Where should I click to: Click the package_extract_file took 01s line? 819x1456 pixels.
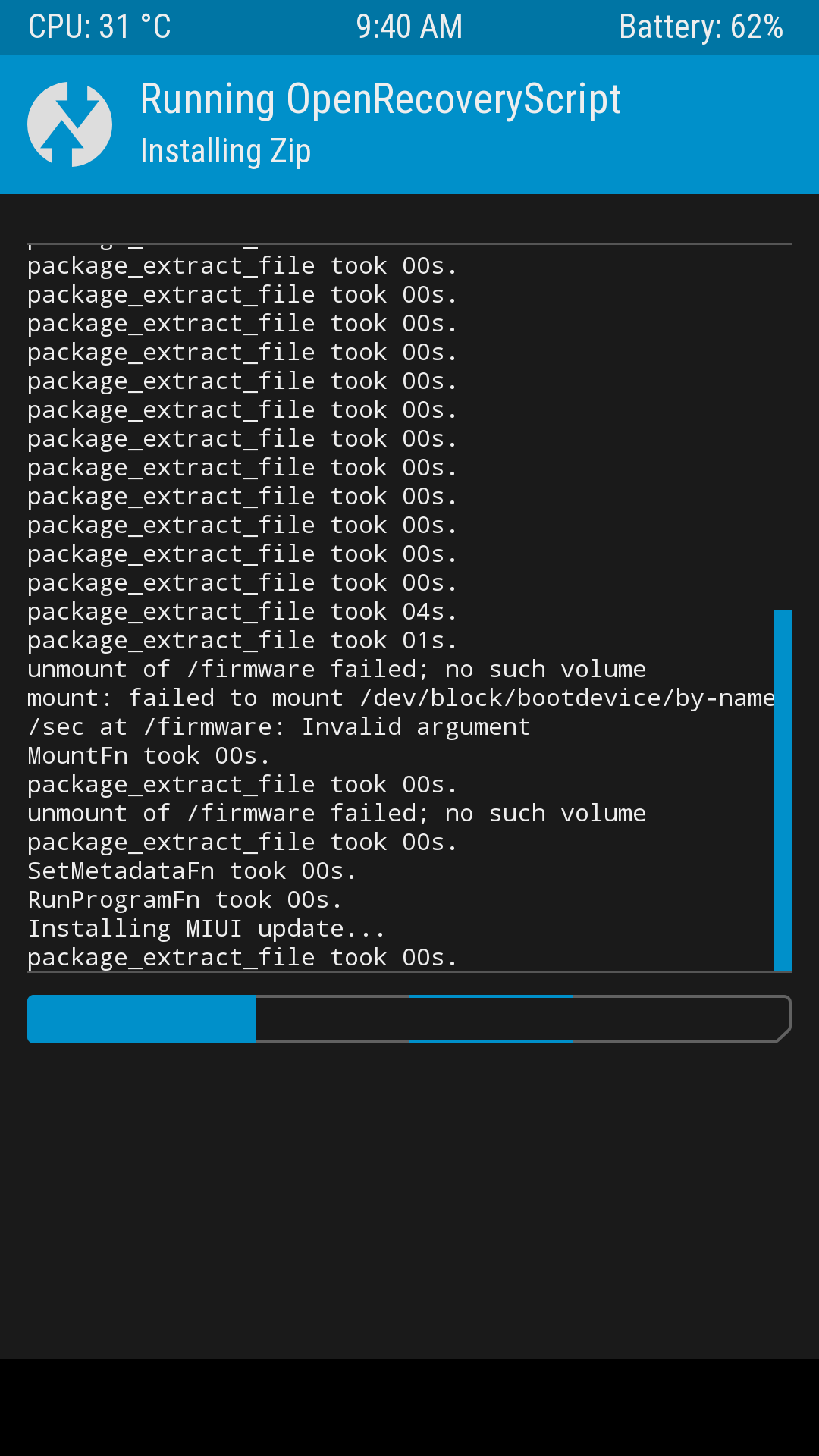pos(243,641)
